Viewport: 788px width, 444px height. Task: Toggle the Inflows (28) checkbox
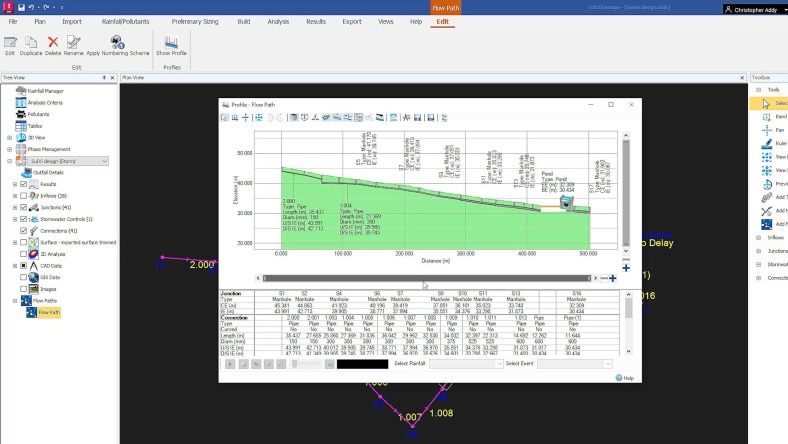point(23,196)
